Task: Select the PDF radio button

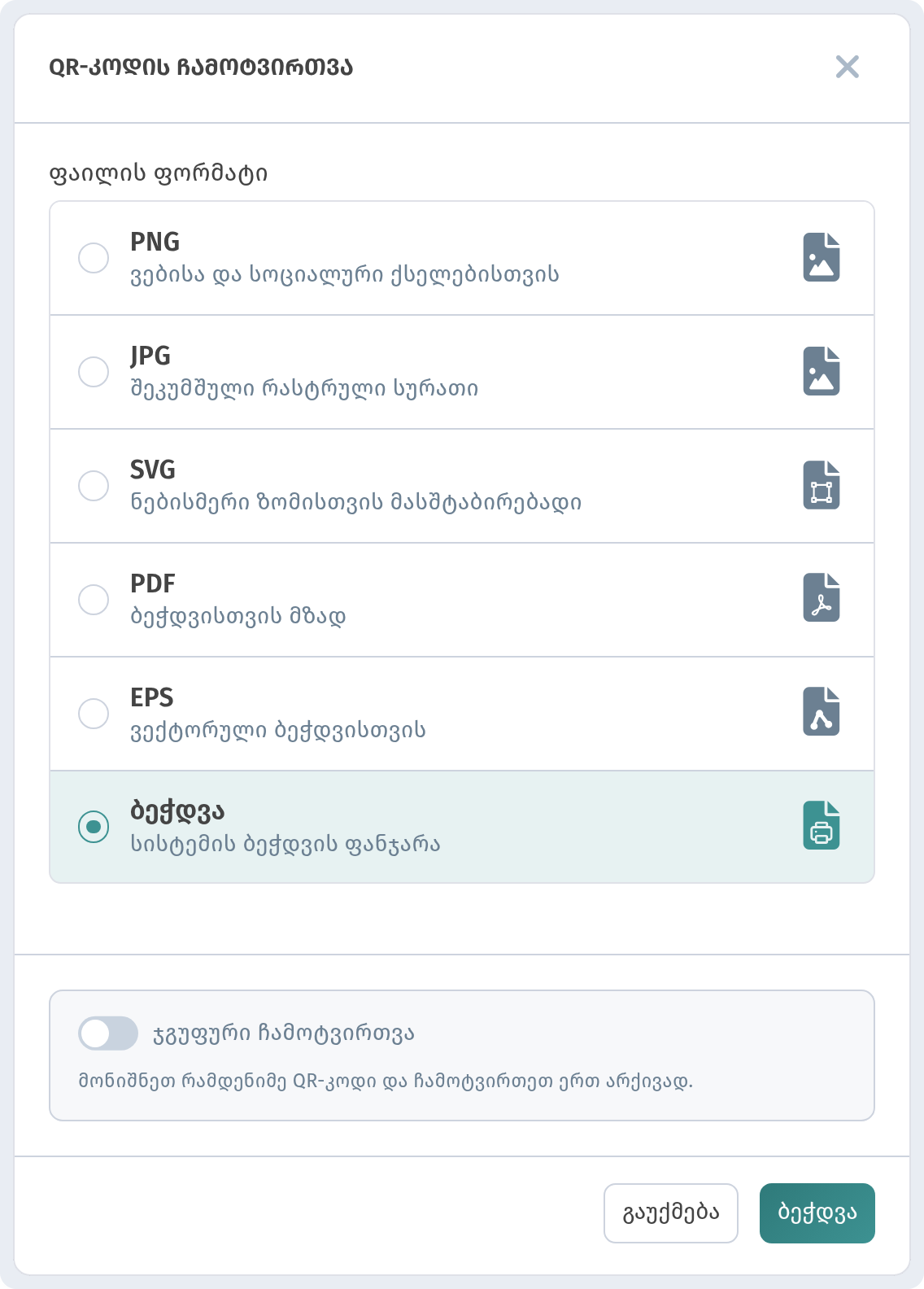Action: [94, 600]
